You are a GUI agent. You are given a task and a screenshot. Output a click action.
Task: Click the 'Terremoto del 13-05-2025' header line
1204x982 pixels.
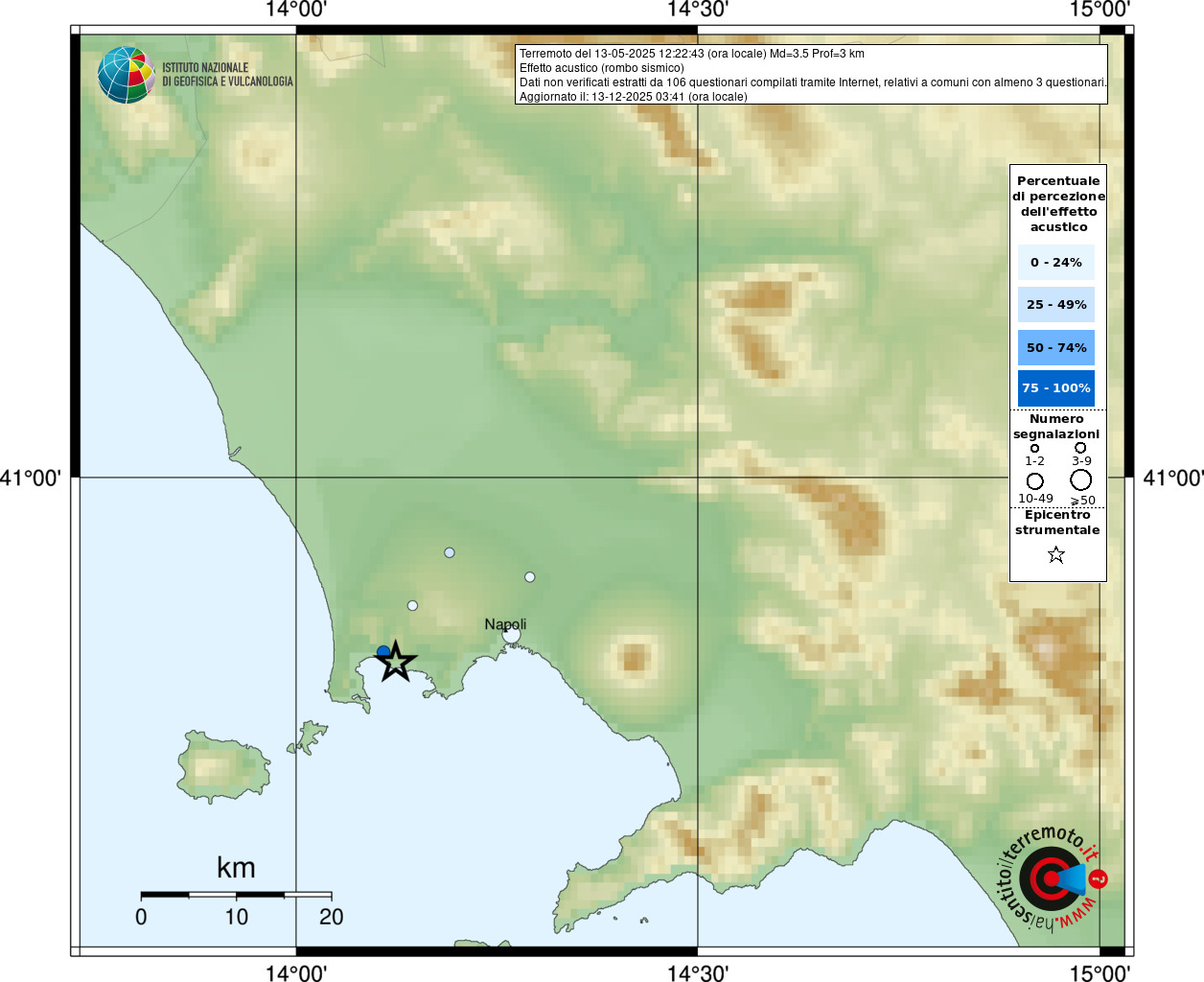(691, 54)
